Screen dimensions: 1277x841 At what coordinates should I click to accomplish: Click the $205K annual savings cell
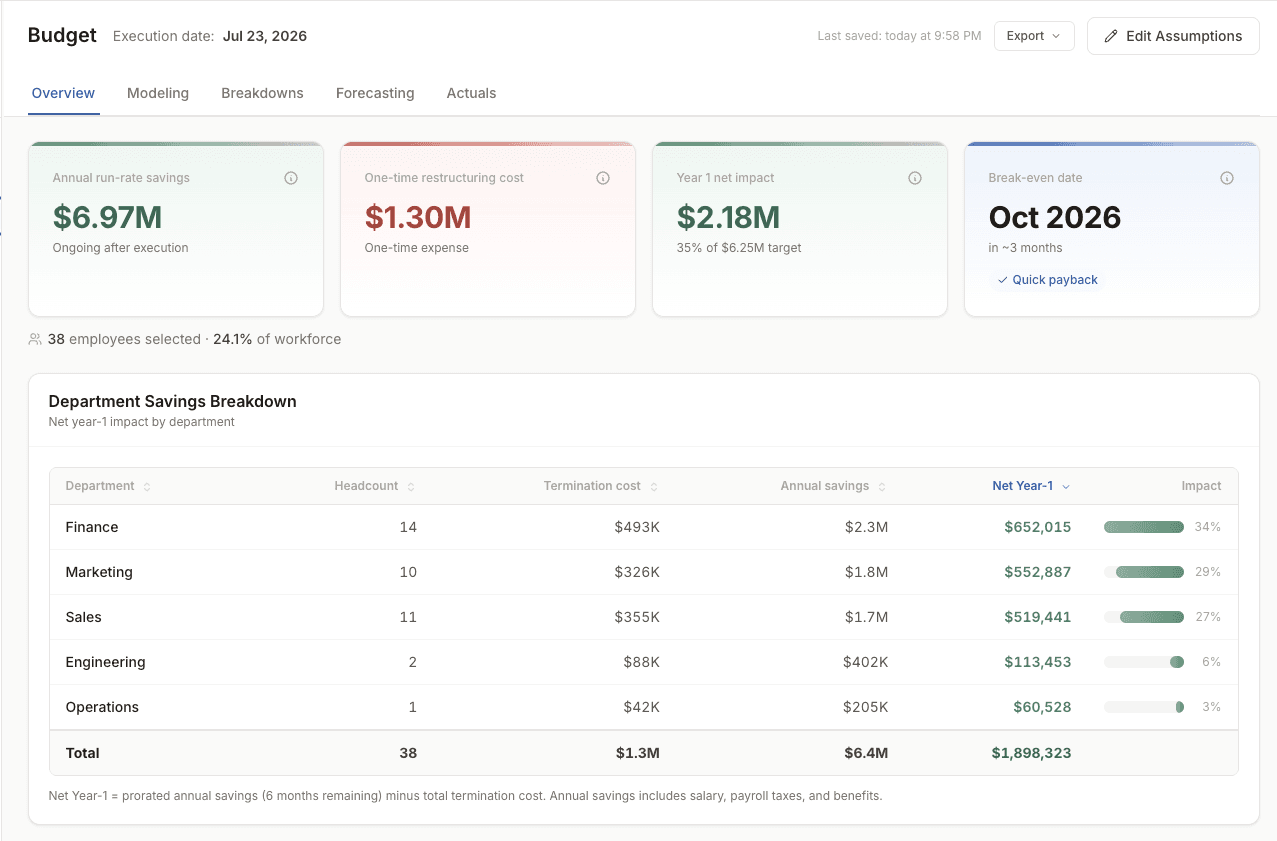click(865, 707)
